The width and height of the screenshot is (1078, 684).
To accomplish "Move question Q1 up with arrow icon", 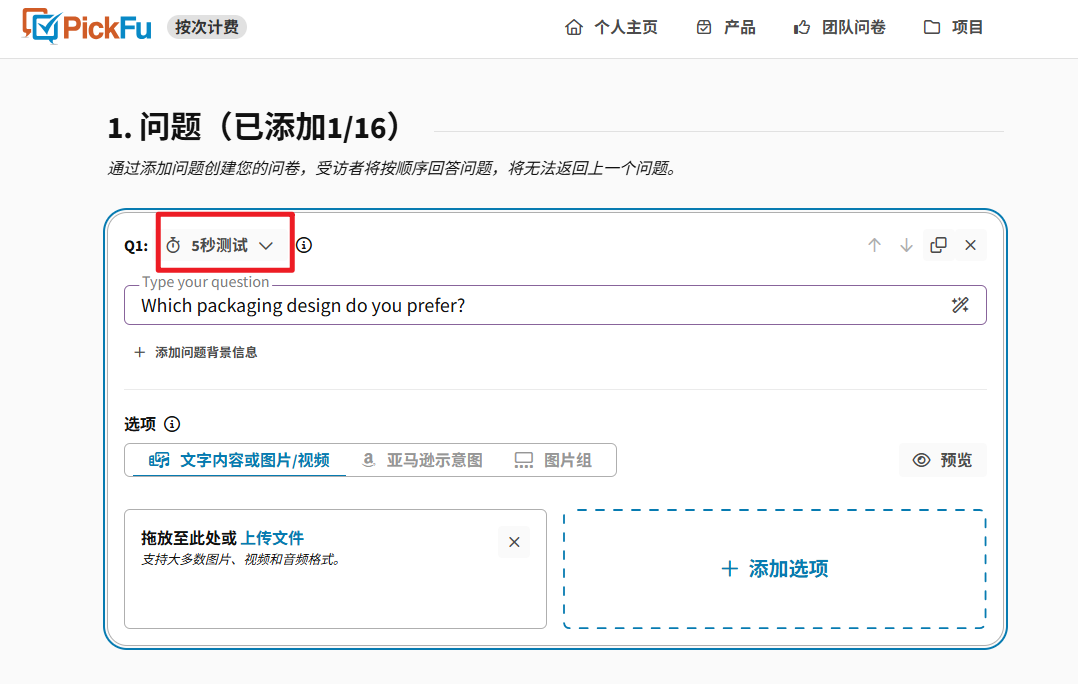I will [874, 244].
